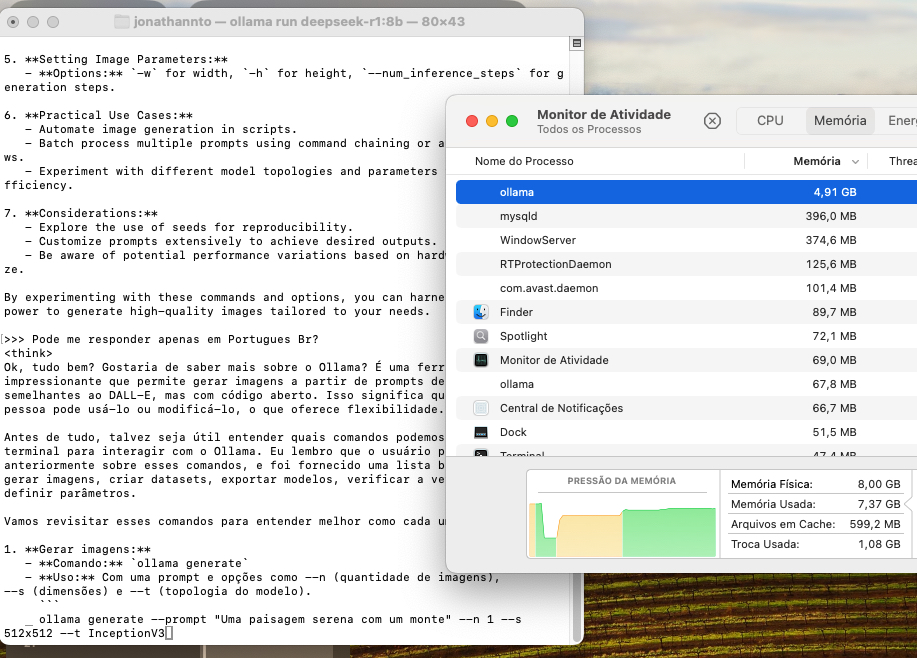Click the Spotlight magnifier icon in the list
This screenshot has height=658, width=917.
[x=481, y=336]
